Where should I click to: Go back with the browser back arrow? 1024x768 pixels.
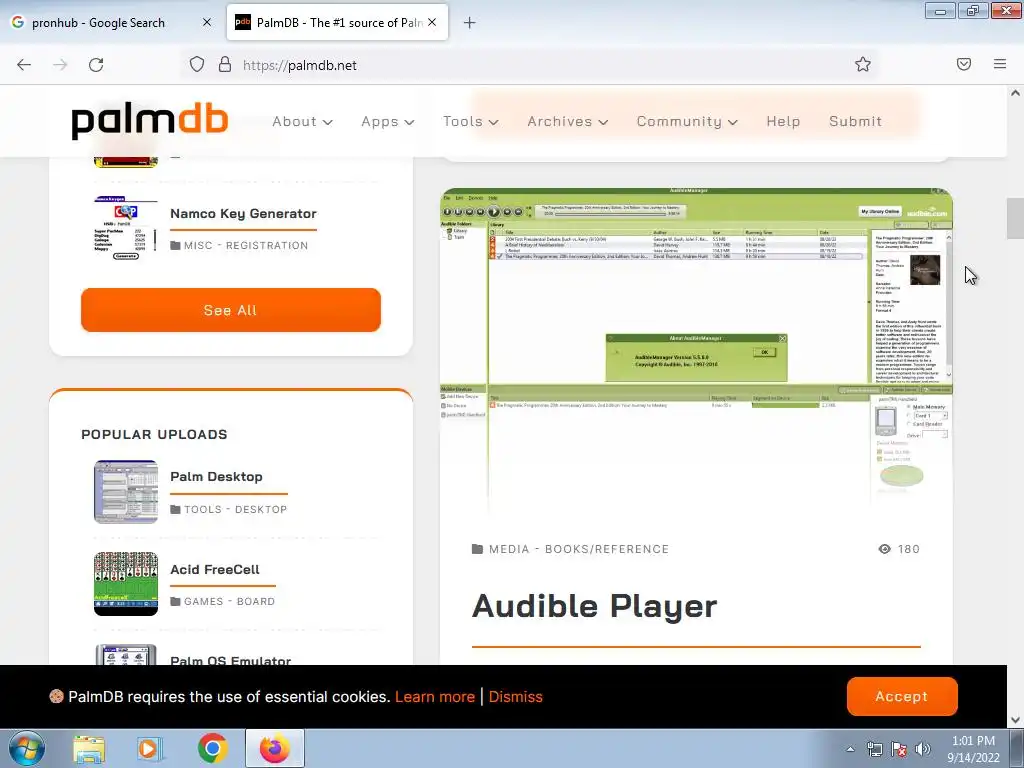coord(24,65)
